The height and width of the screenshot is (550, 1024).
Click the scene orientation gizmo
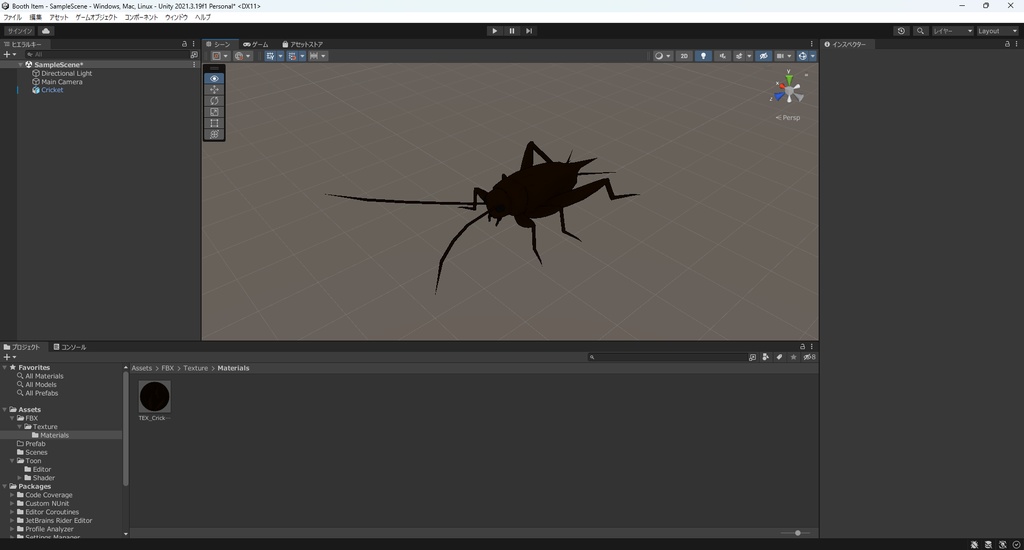[x=789, y=91]
